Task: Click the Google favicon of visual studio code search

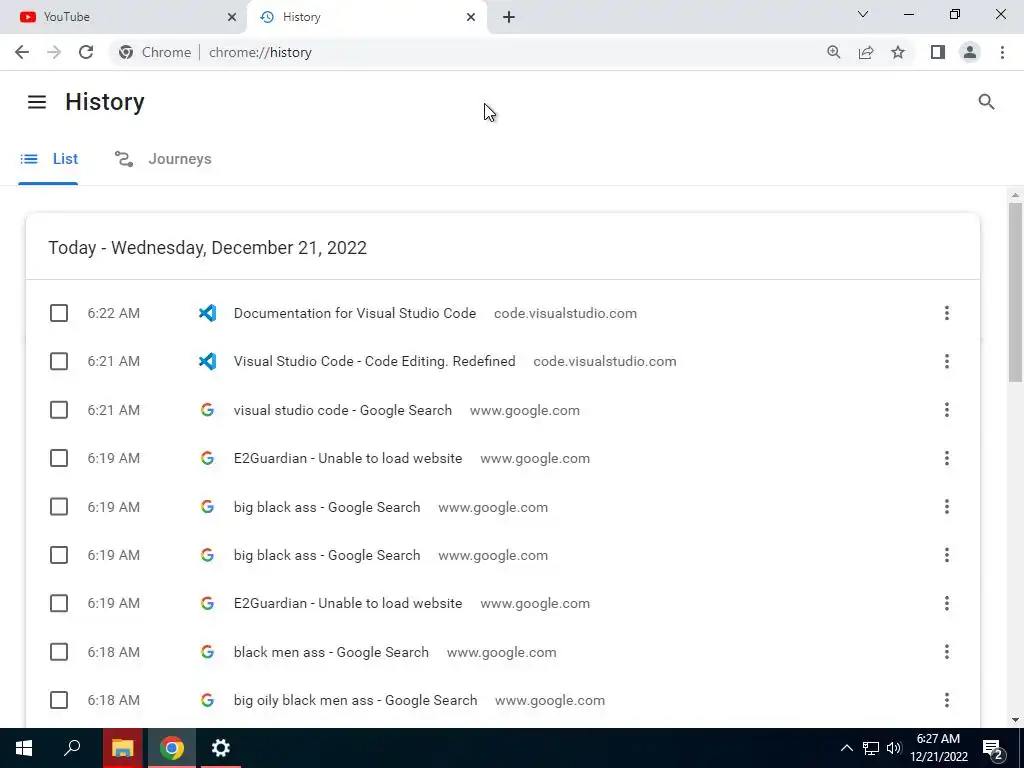Action: 207,410
